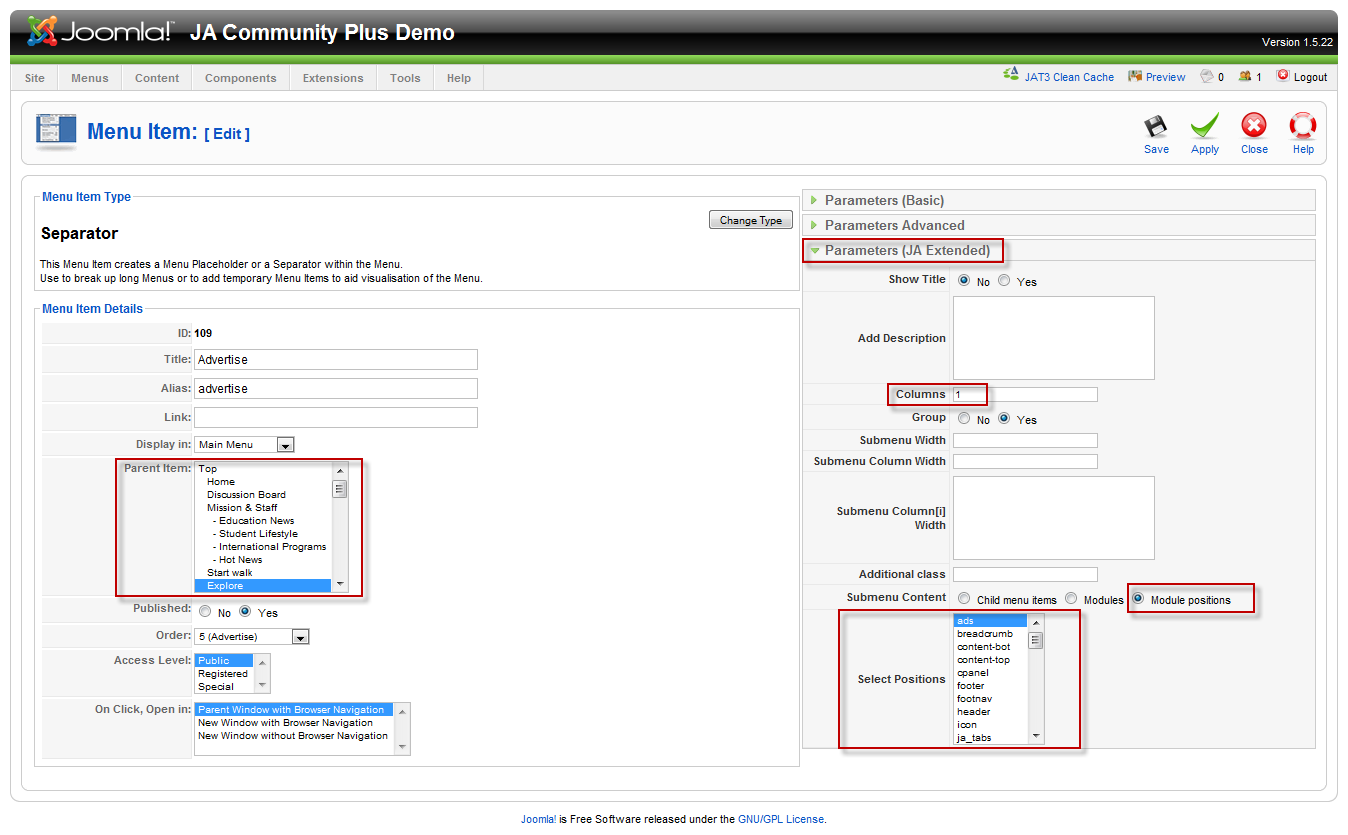Open the Display in dropdown

[x=285, y=445]
